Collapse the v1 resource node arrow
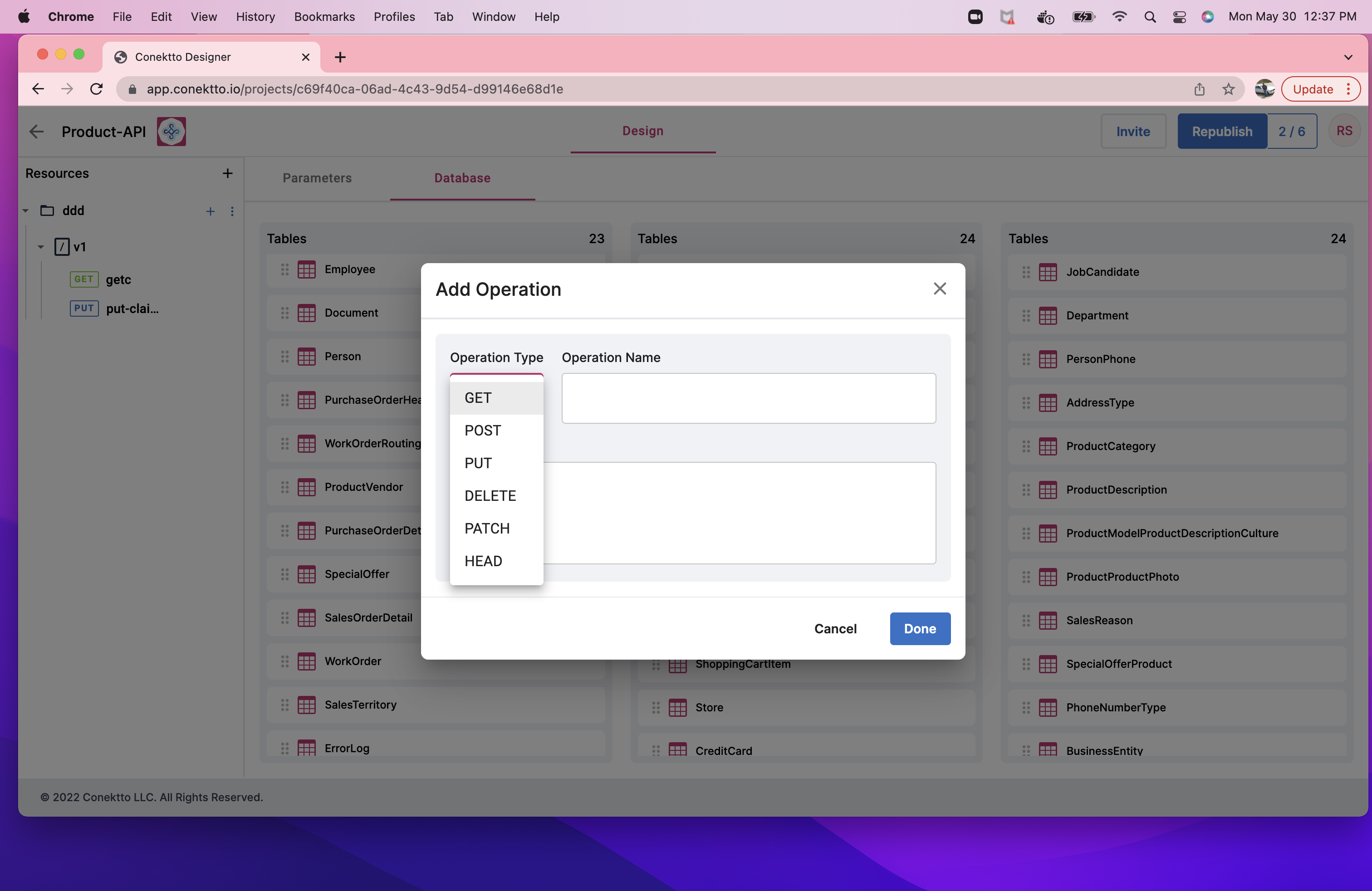 coord(41,247)
